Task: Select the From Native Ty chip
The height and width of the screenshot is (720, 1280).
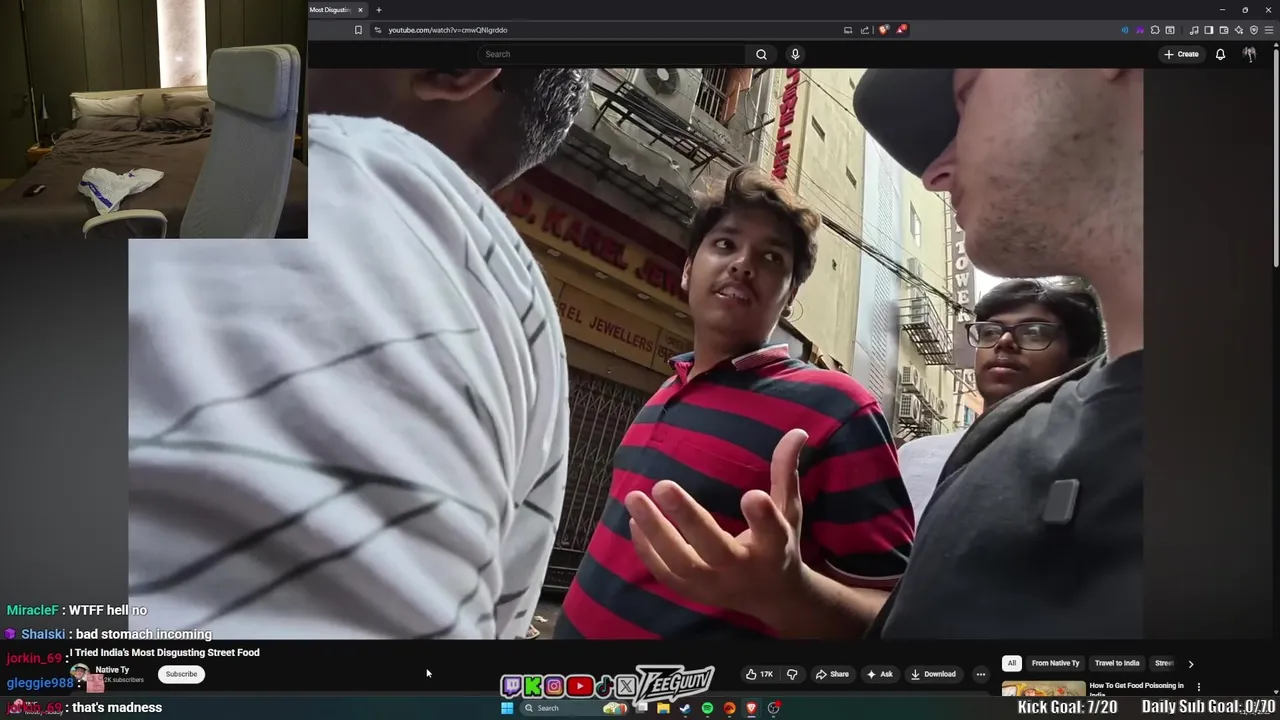Action: (1055, 663)
